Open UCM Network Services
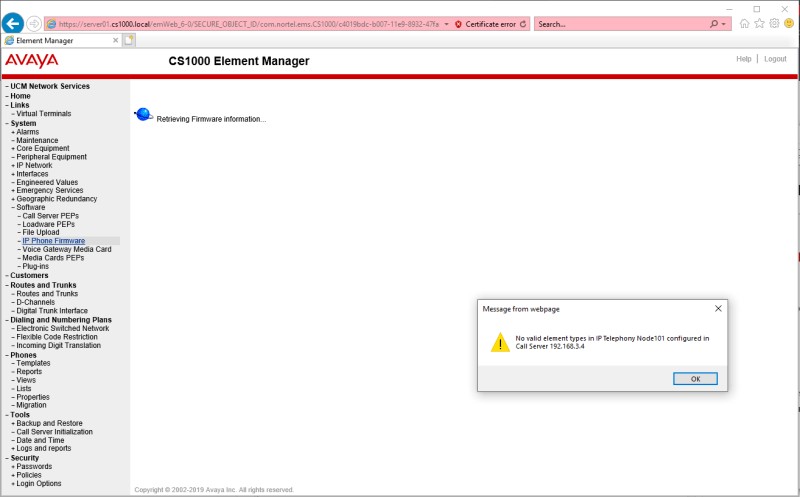The height and width of the screenshot is (497, 800). pos(50,86)
